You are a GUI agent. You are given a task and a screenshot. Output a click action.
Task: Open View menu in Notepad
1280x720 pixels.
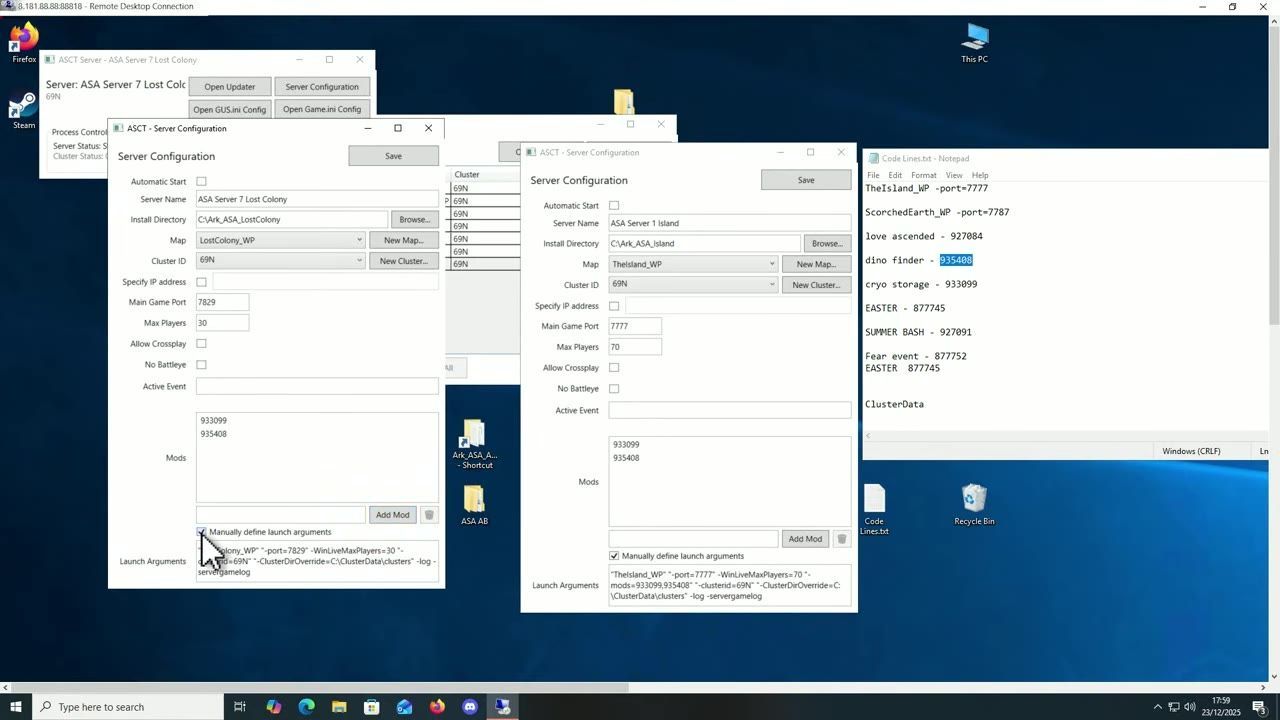point(954,175)
